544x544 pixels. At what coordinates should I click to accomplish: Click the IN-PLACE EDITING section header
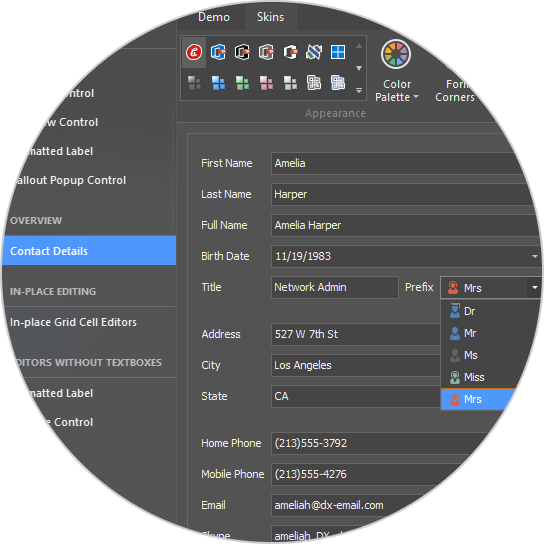[x=53, y=292]
